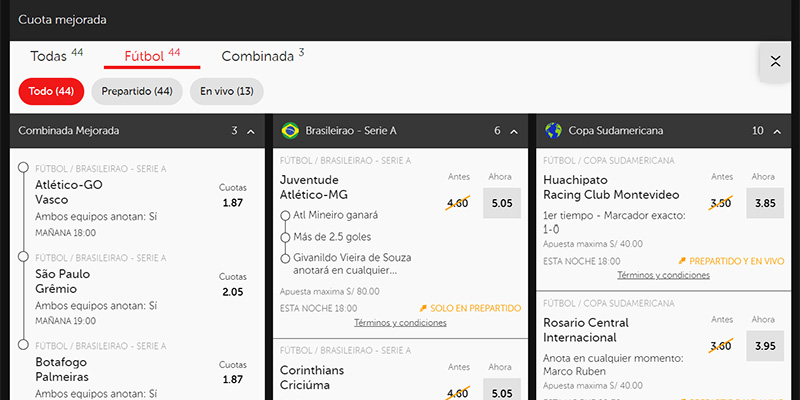The width and height of the screenshot is (800, 400).
Task: Select the Todo (44) filter
Action: pyautogui.click(x=51, y=91)
